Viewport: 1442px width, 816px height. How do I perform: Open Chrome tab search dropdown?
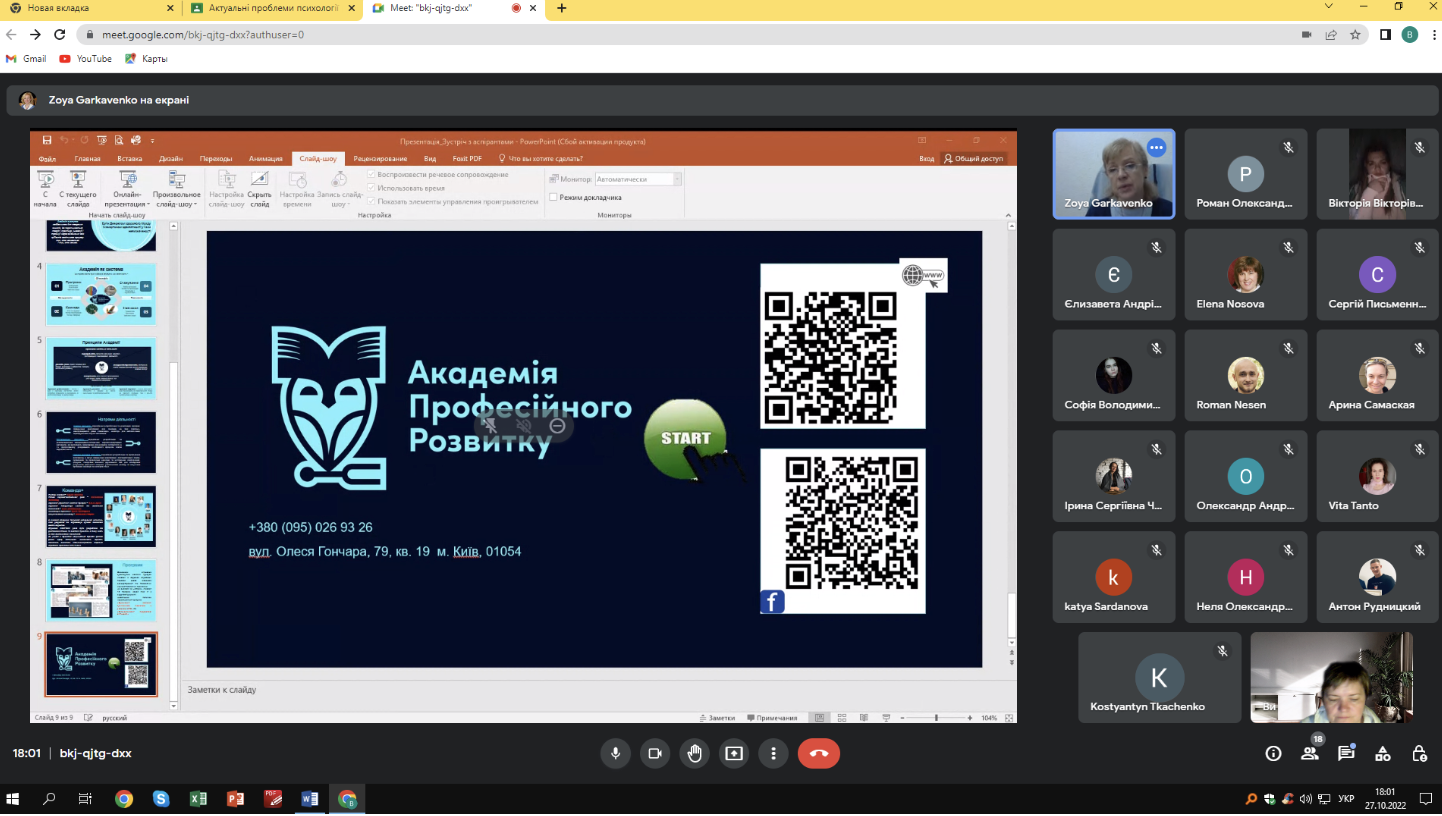pyautogui.click(x=1329, y=7)
